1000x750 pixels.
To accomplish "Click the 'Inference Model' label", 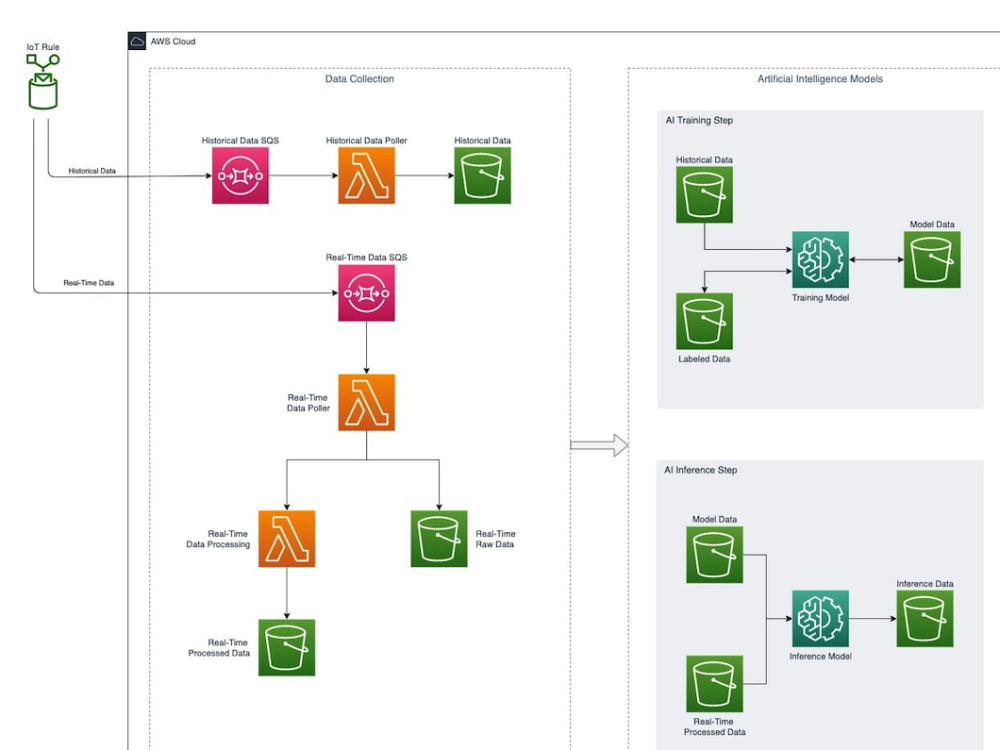I will (820, 656).
